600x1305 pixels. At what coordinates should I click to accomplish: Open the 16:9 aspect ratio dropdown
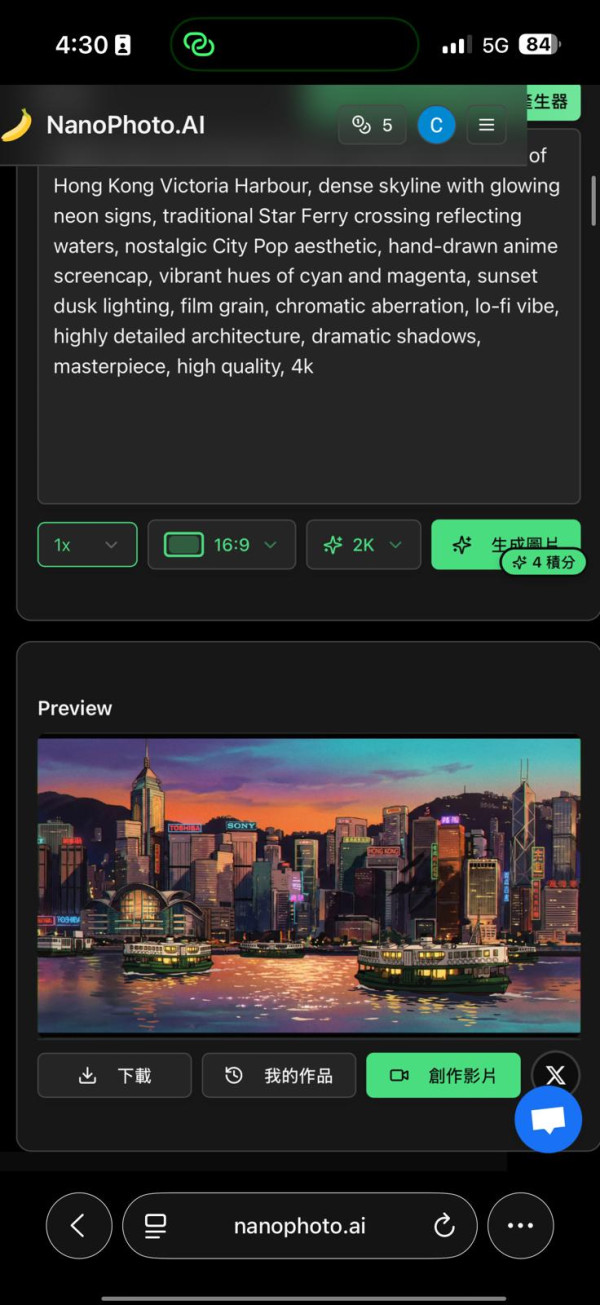point(221,545)
